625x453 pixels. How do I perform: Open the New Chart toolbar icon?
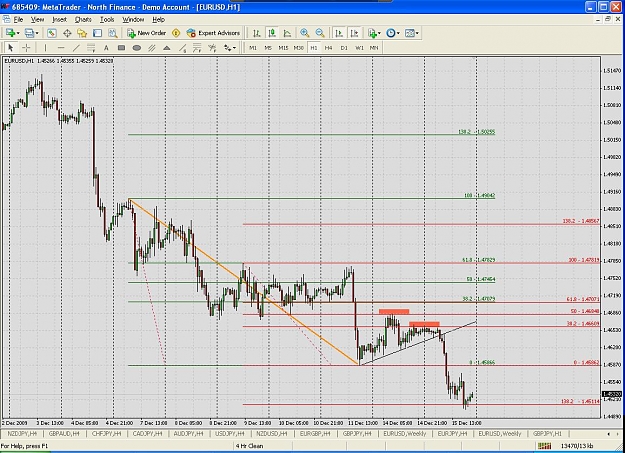click(10, 33)
